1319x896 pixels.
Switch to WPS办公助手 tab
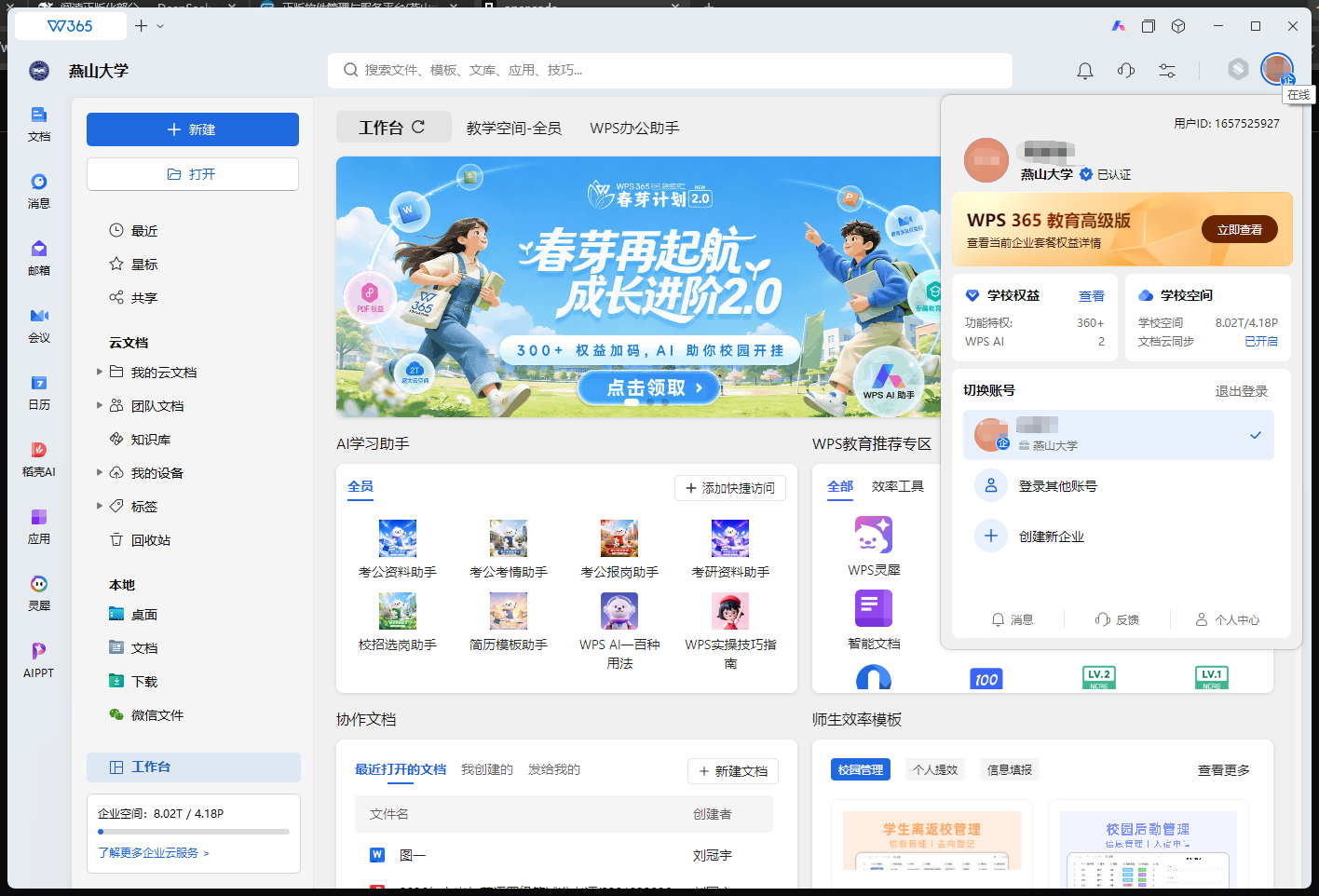click(634, 128)
